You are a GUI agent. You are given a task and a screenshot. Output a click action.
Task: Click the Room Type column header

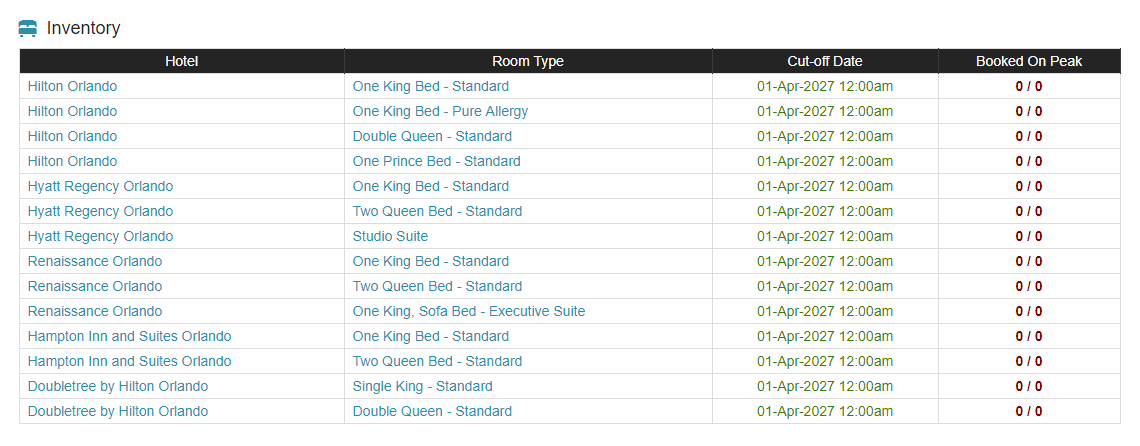(528, 61)
